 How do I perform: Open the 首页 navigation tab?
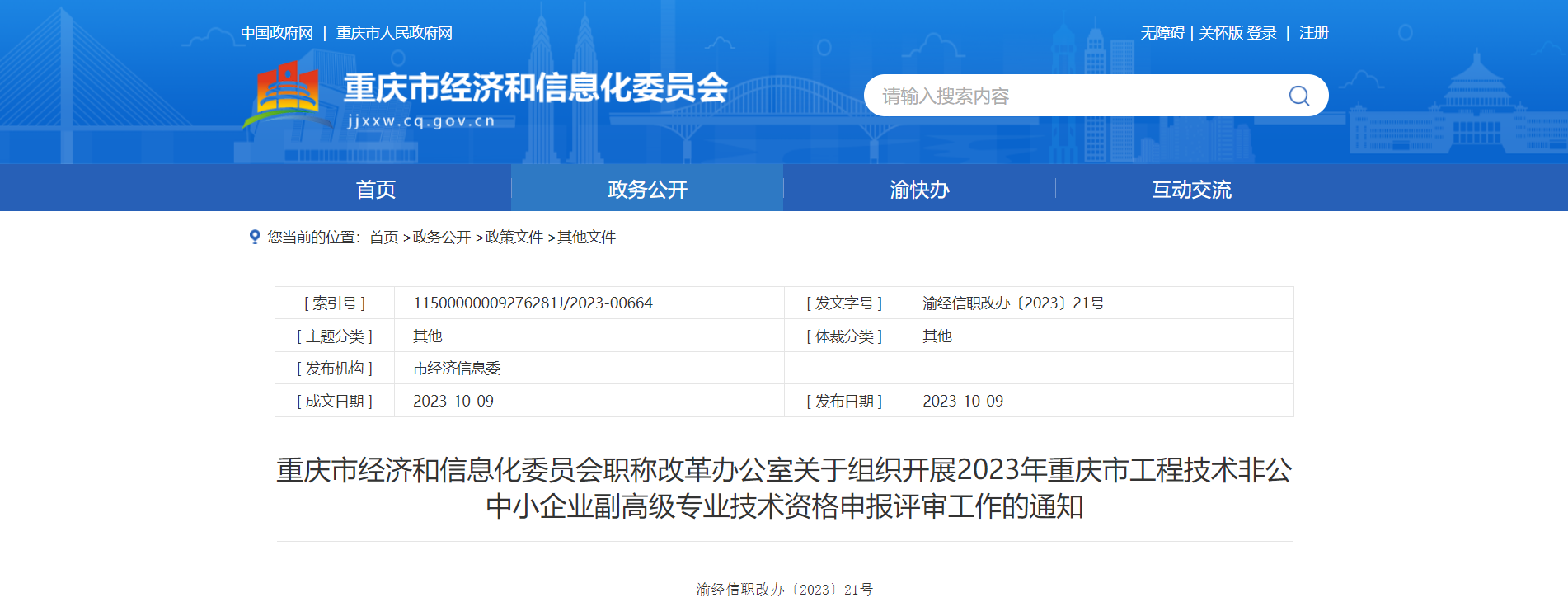[x=375, y=190]
